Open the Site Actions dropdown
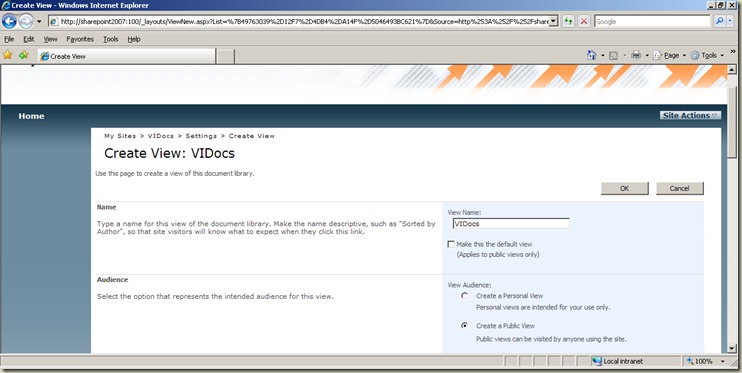The height and width of the screenshot is (373, 742). coord(690,115)
